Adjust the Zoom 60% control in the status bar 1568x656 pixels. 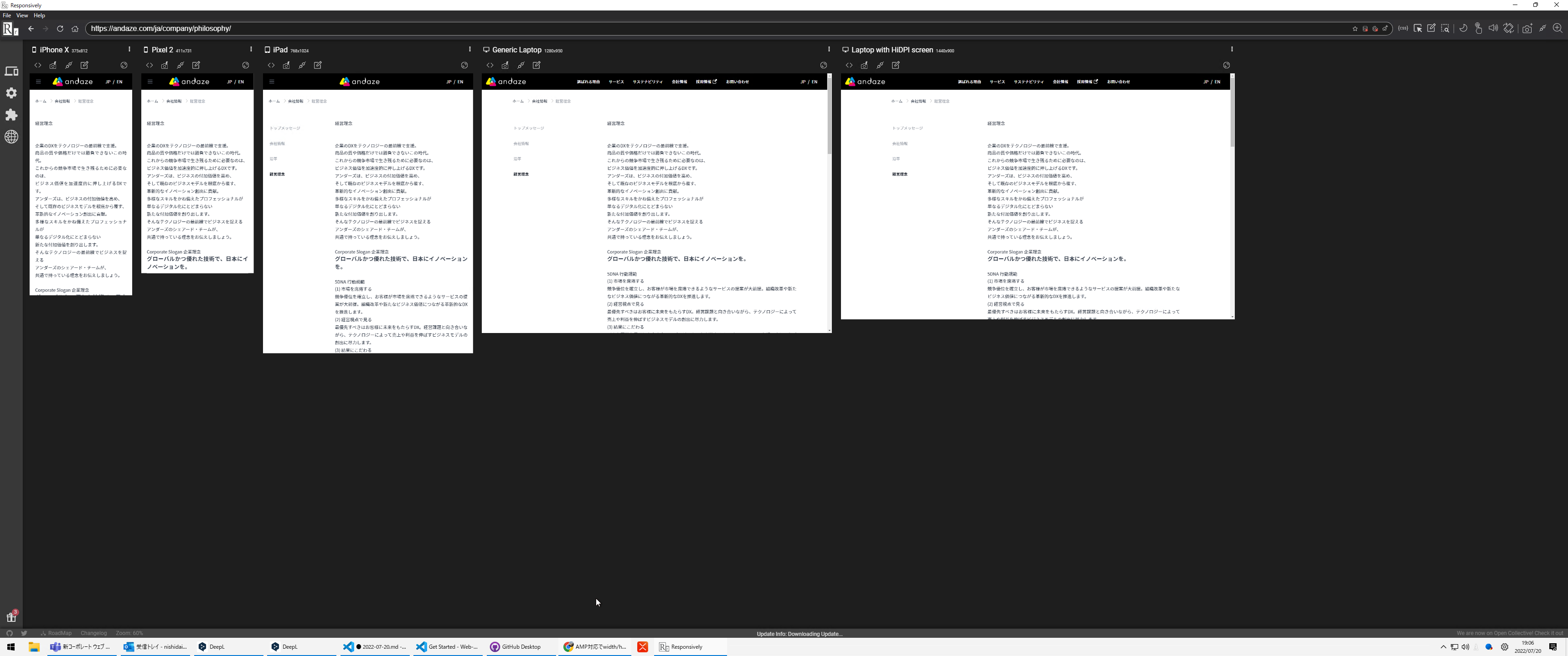129,634
